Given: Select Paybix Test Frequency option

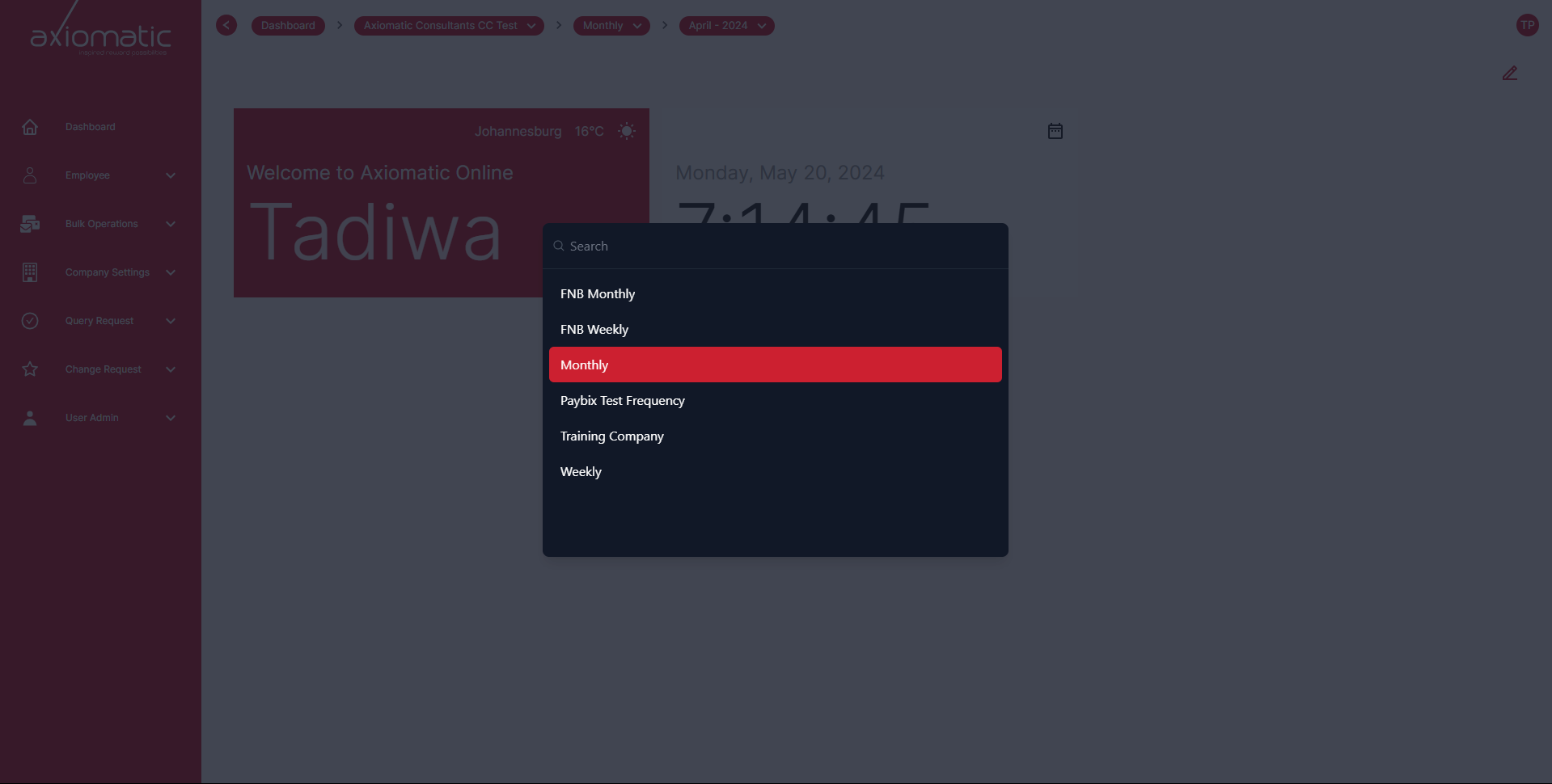Looking at the screenshot, I should [x=622, y=401].
